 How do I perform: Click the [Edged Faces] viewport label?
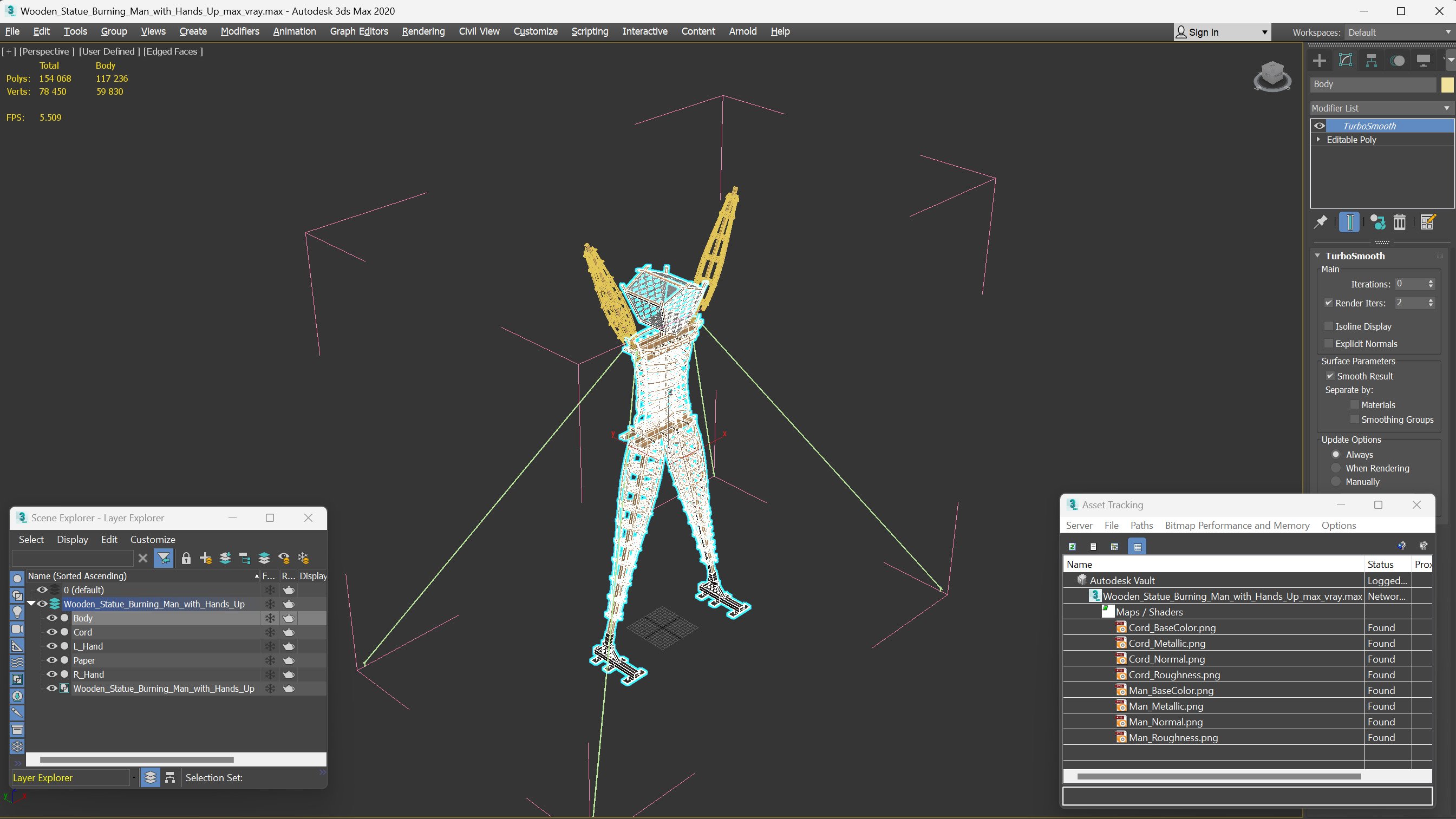(x=173, y=51)
